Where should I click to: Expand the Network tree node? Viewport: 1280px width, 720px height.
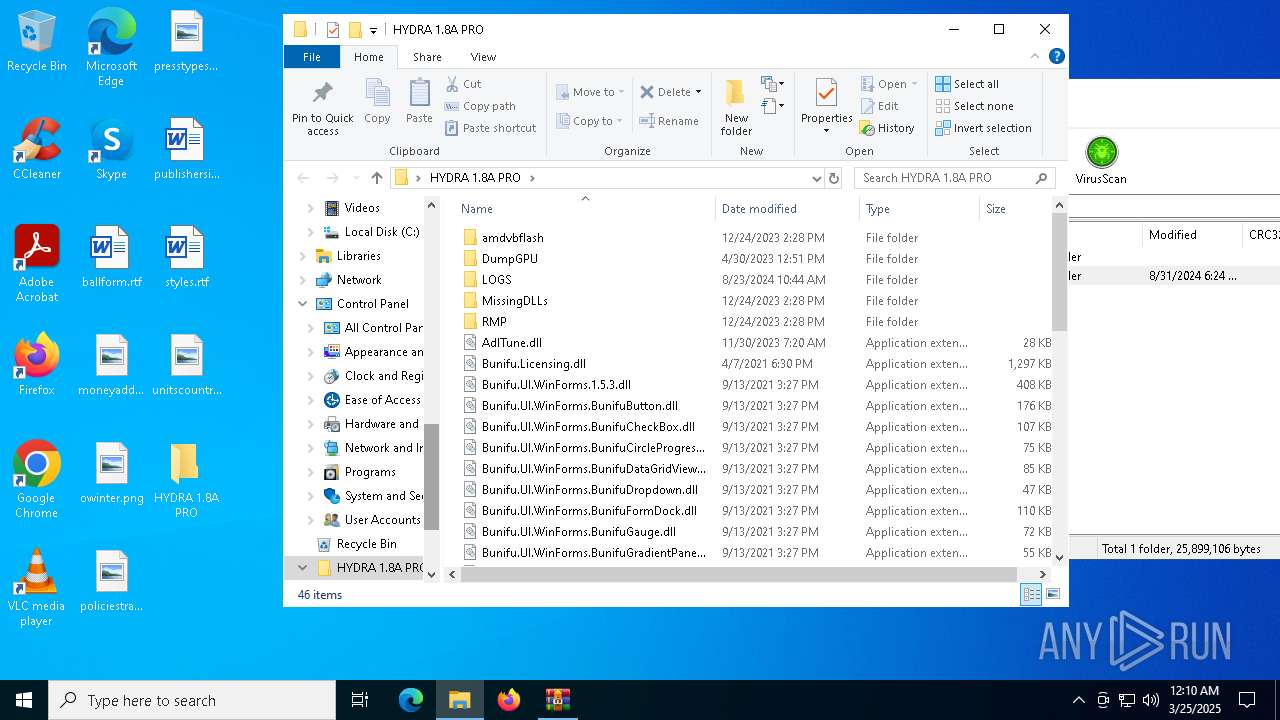(x=303, y=280)
